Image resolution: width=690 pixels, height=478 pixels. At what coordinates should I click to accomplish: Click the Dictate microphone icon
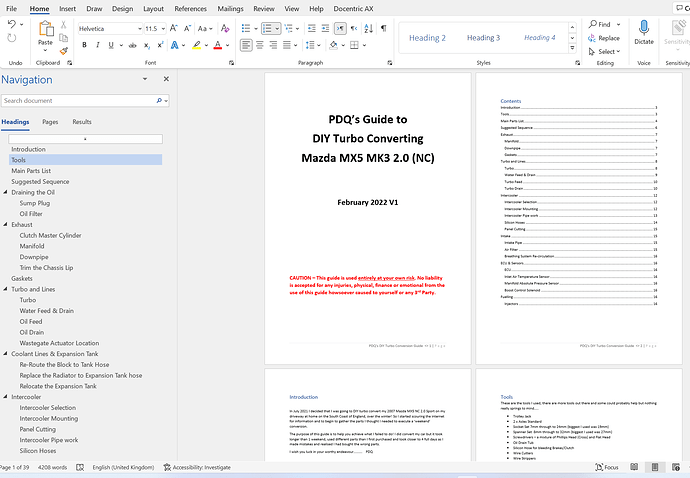tap(644, 28)
